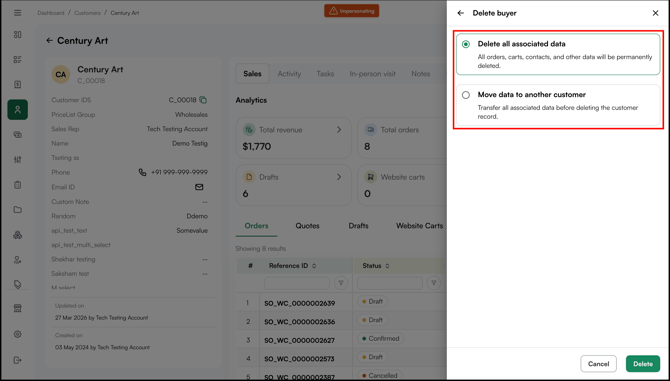Click the logout icon at the sidebar bottom

(x=18, y=360)
